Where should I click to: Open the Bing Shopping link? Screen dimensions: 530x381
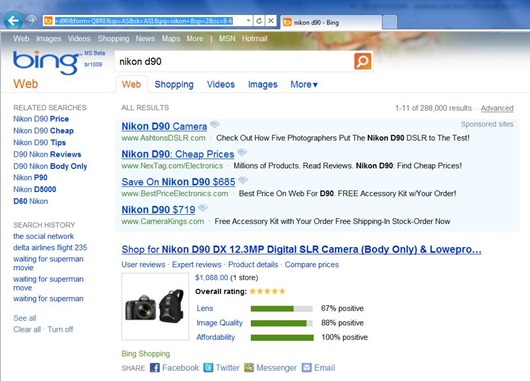click(146, 354)
